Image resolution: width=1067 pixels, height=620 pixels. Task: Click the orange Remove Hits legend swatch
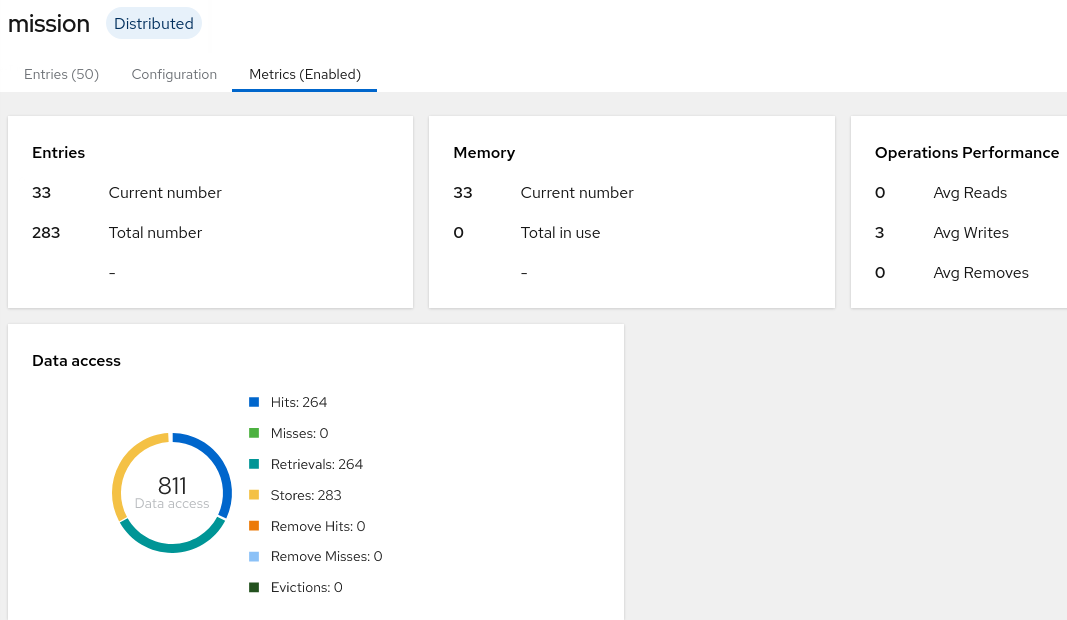pos(254,526)
